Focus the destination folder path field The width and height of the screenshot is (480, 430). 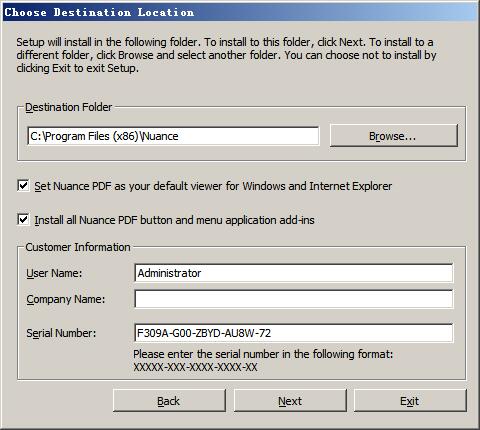pyautogui.click(x=173, y=136)
